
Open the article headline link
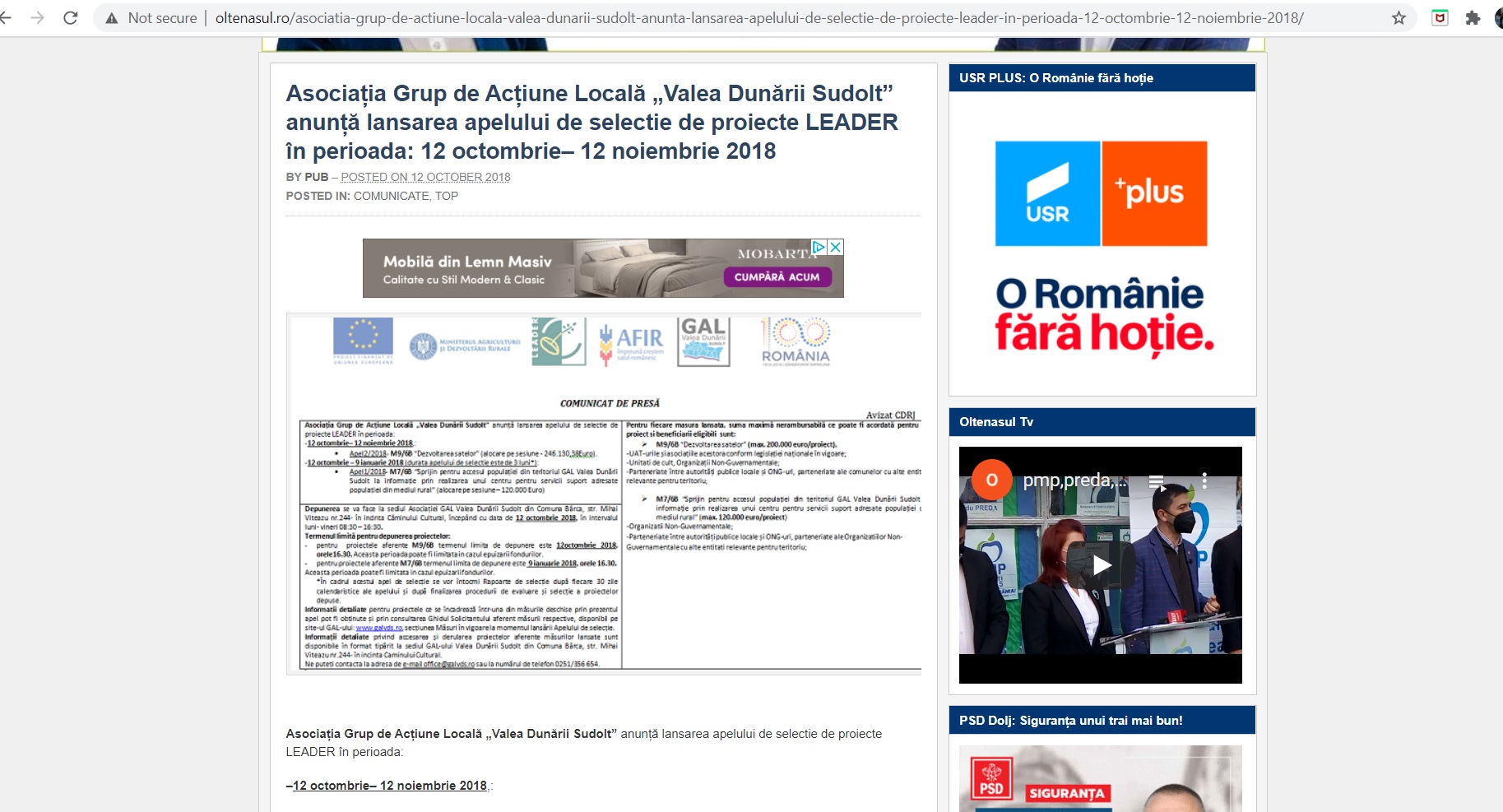(x=591, y=122)
